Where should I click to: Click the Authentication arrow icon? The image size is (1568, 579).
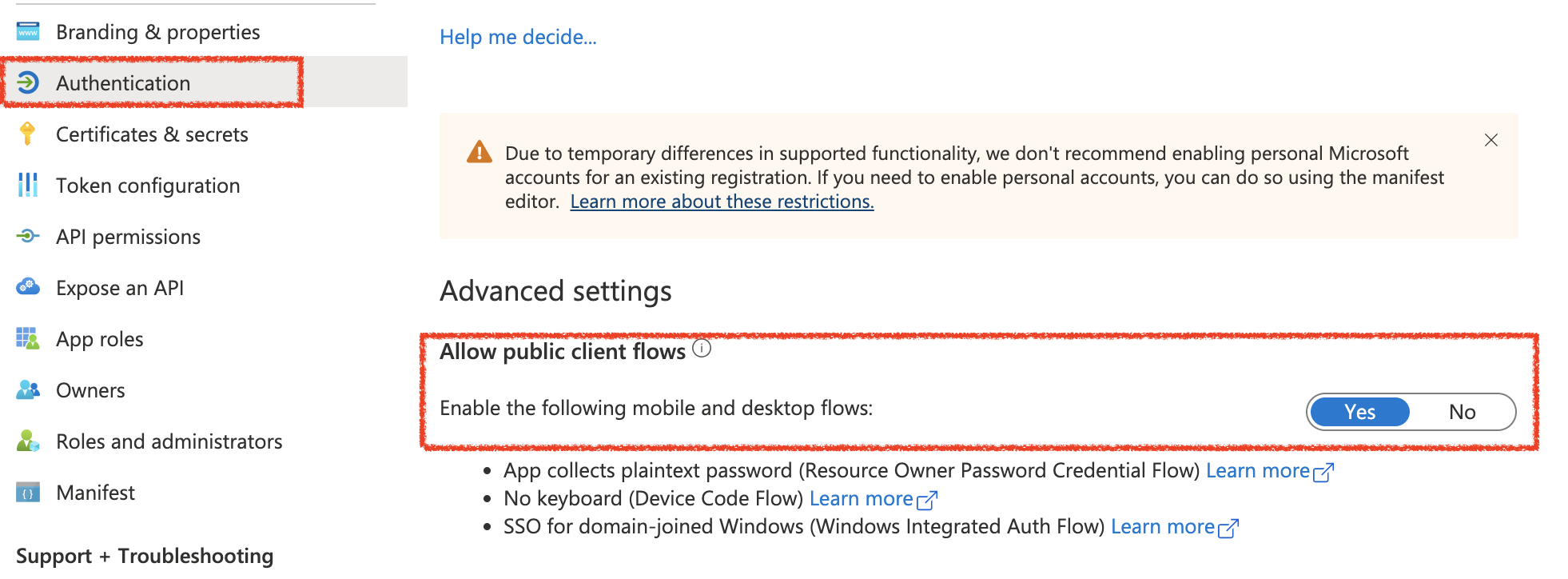tap(28, 82)
